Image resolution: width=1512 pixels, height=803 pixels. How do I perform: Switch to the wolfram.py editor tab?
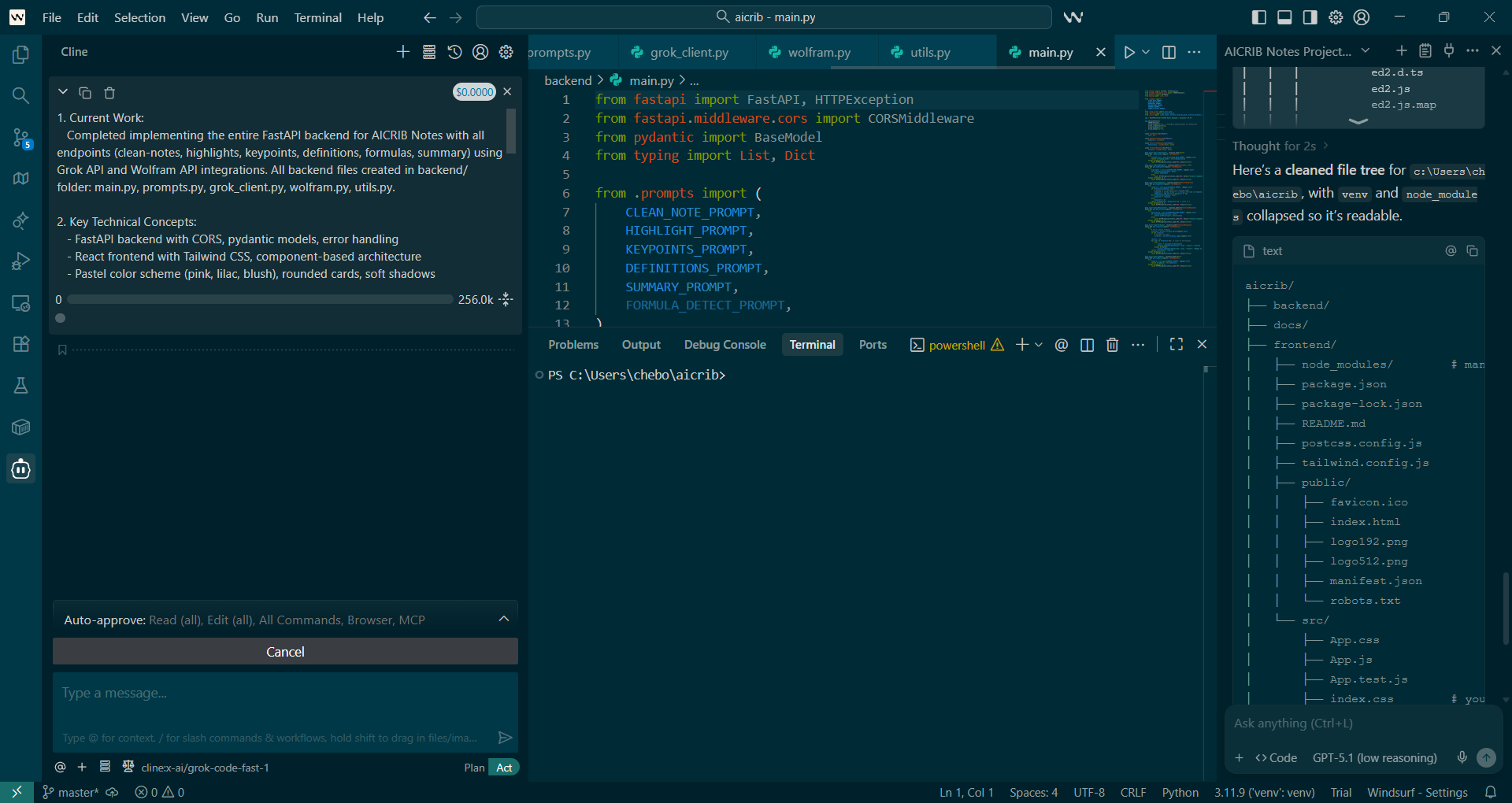point(818,52)
